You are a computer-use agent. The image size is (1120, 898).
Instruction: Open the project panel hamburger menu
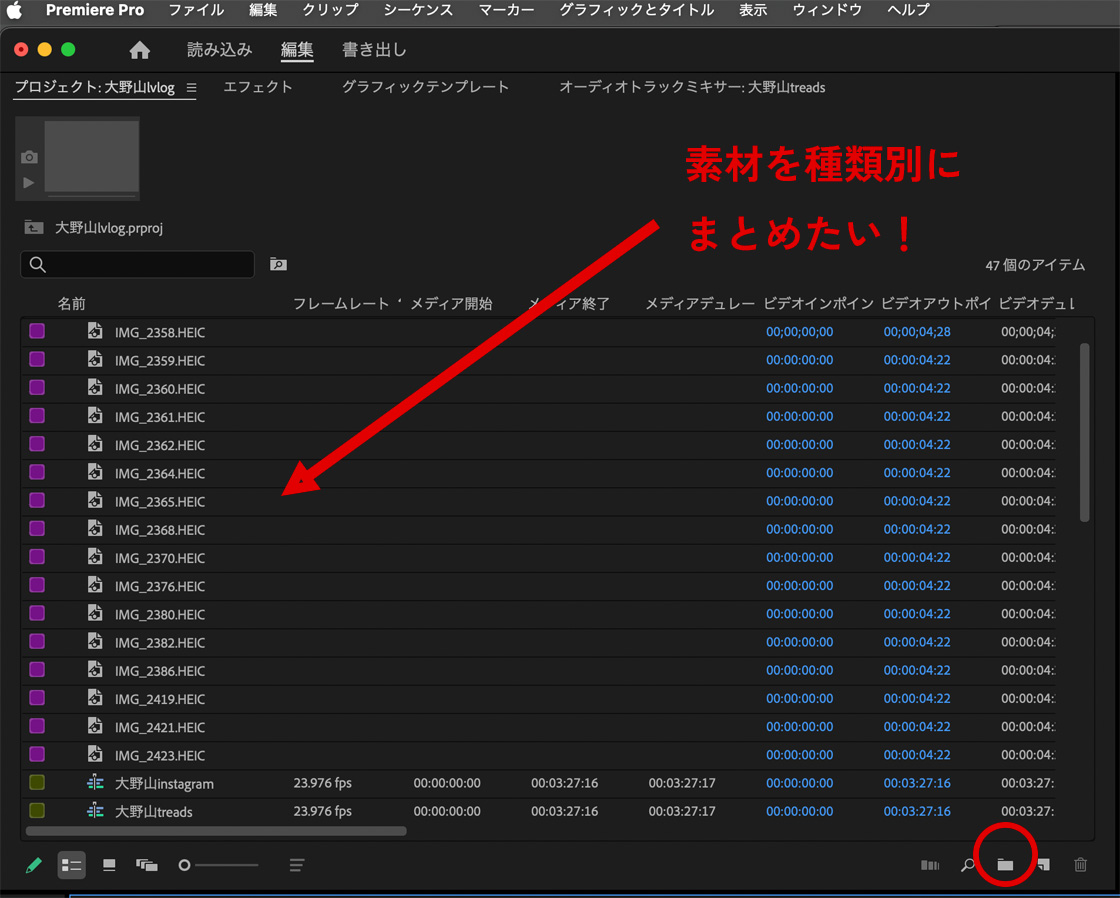tap(191, 88)
